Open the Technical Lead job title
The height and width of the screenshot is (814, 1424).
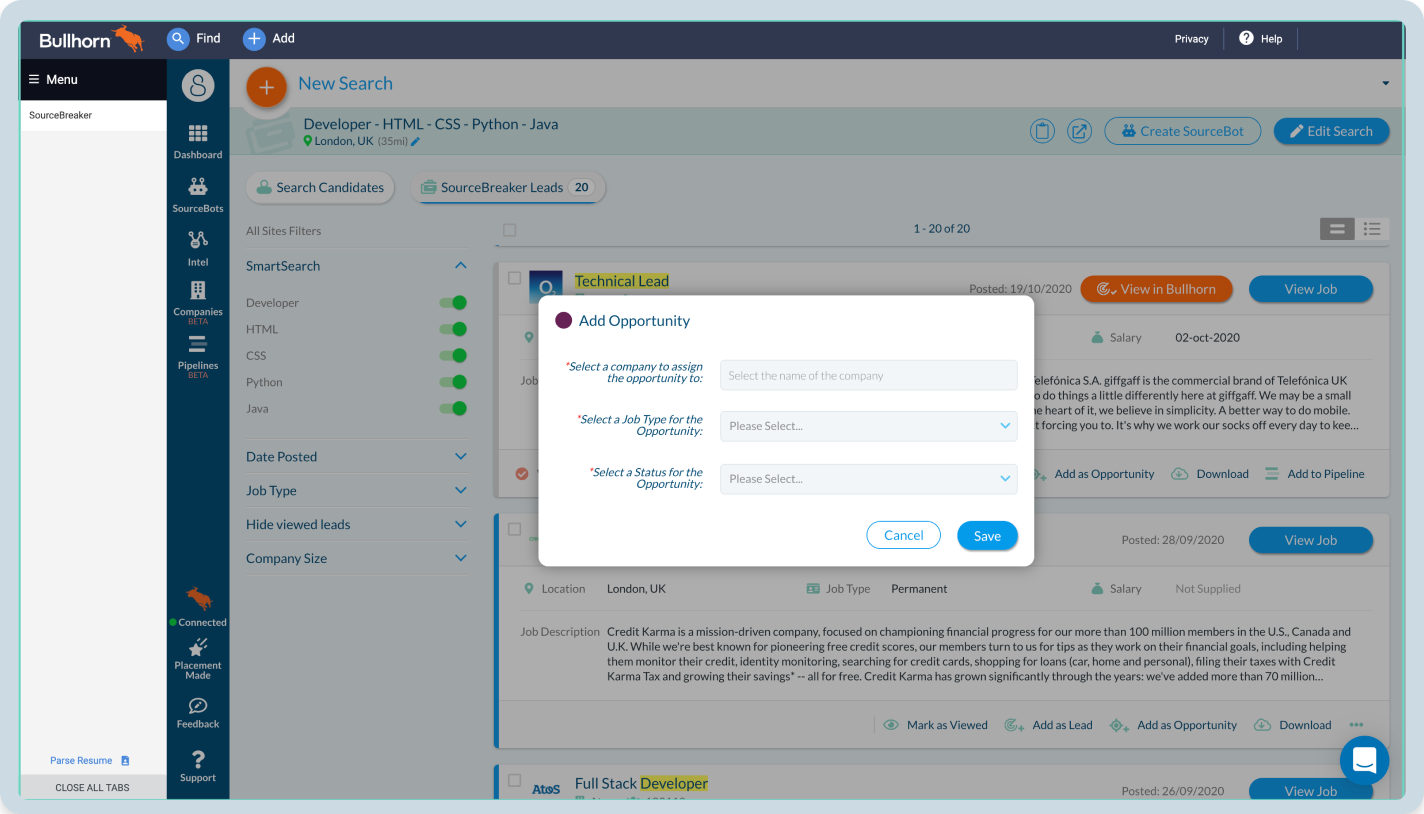tap(622, 281)
